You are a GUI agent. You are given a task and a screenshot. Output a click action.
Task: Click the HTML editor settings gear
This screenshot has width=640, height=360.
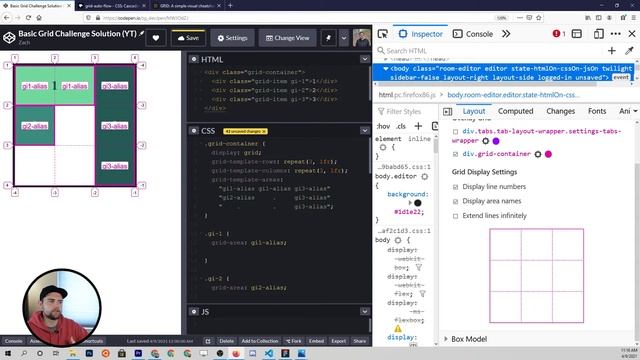coord(193,59)
